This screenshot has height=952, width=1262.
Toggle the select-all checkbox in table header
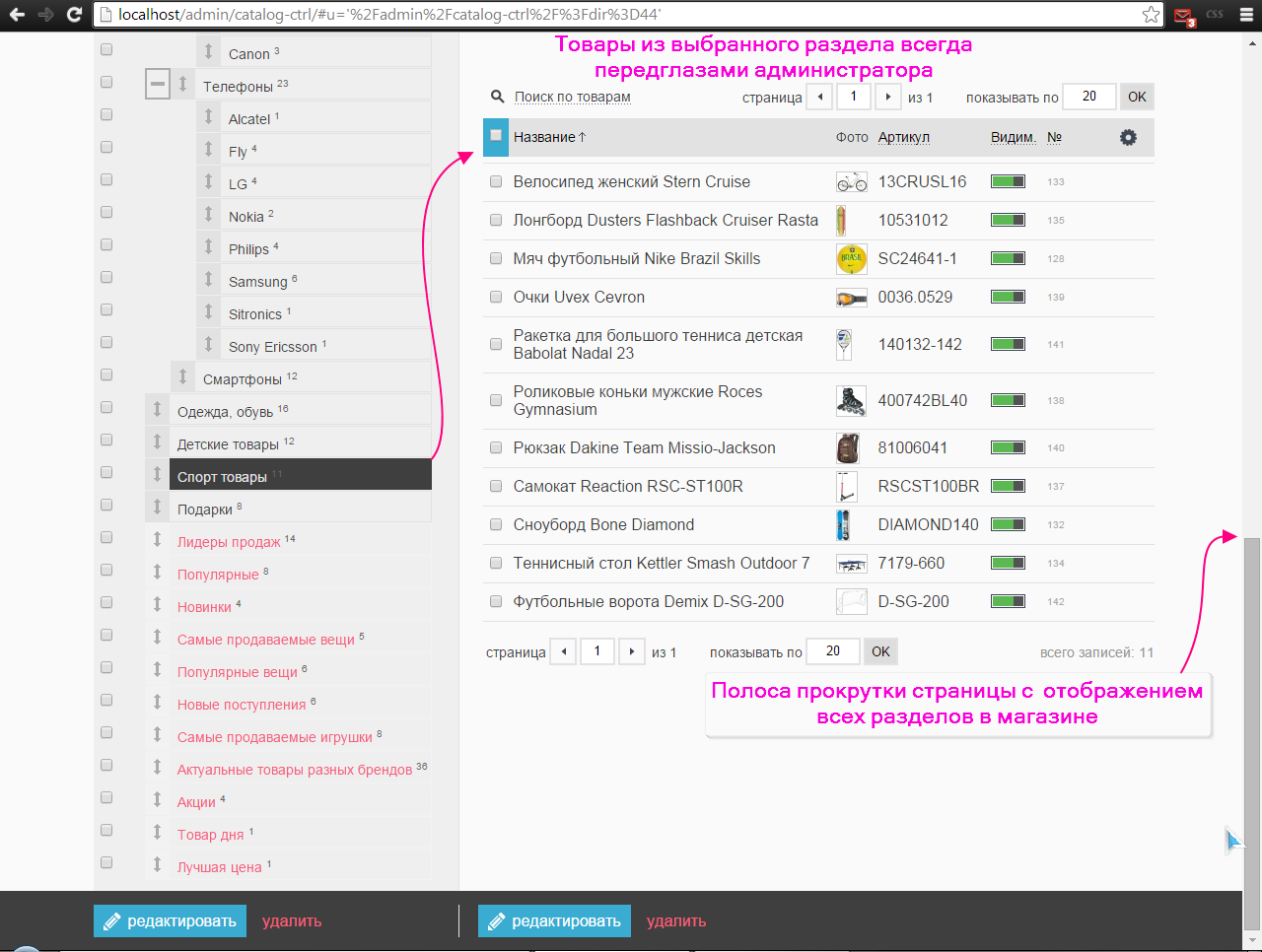point(496,136)
